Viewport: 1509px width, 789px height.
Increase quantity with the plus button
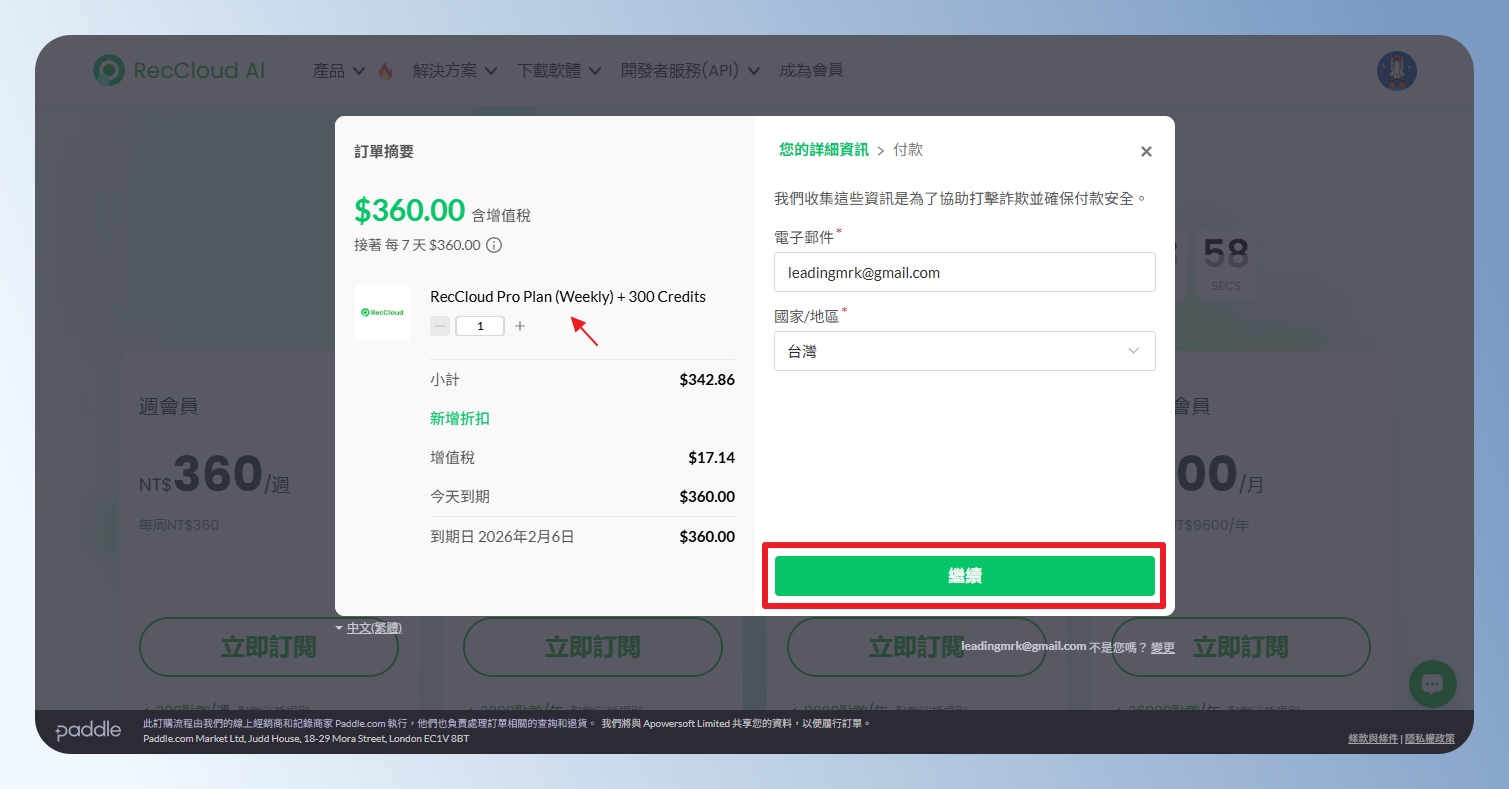click(x=520, y=326)
